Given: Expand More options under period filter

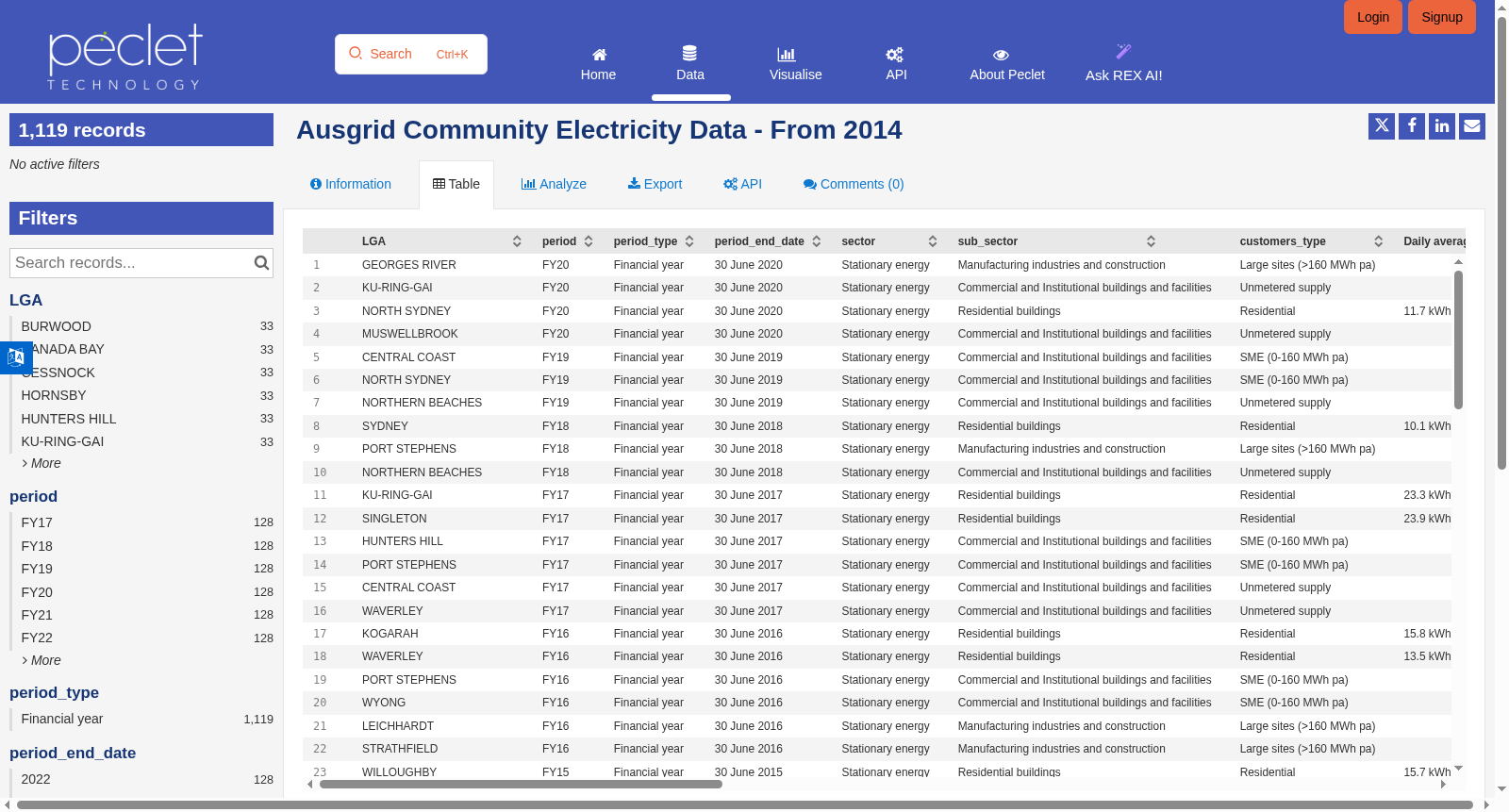Looking at the screenshot, I should [x=41, y=660].
